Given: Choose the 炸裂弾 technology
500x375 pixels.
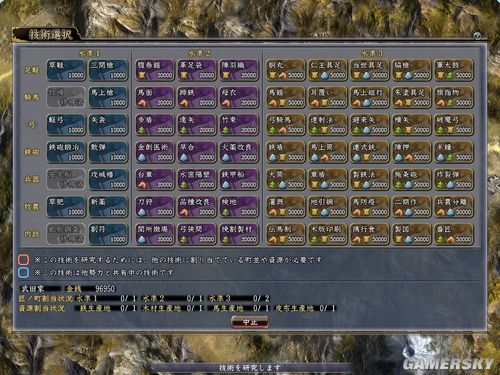Looking at the screenshot, I should pyautogui.click(x=454, y=179).
